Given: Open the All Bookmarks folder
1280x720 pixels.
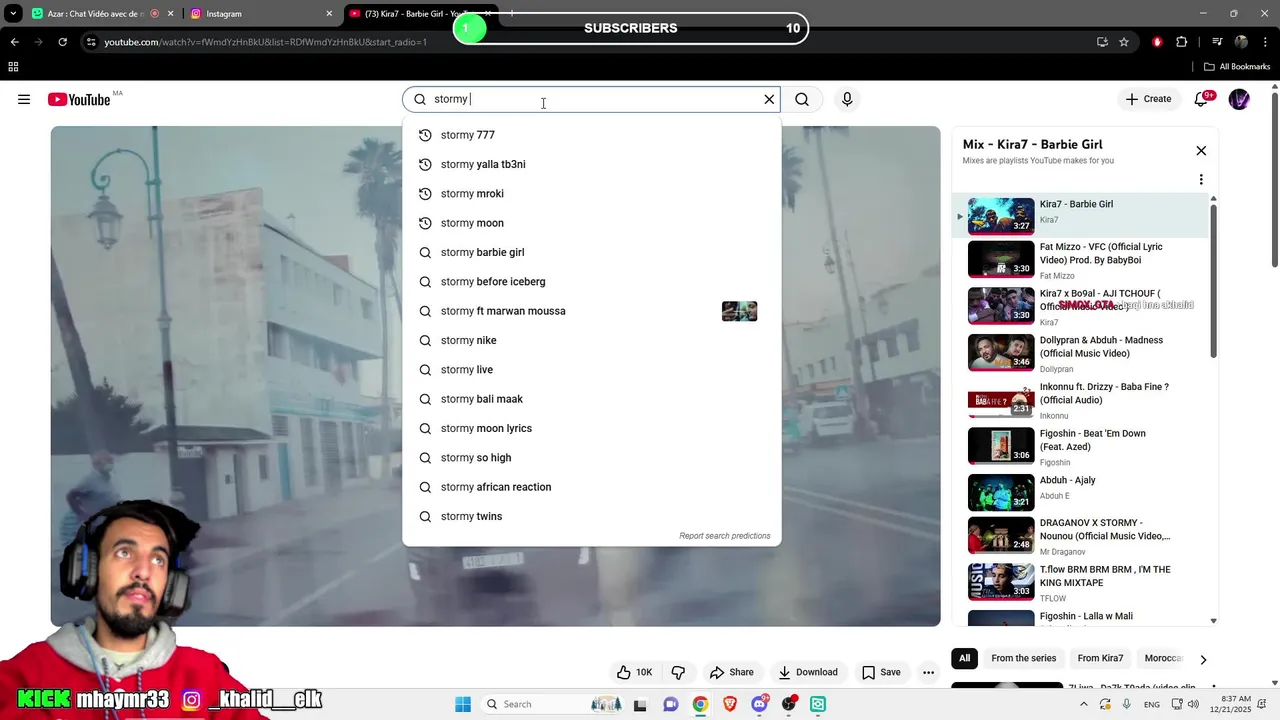Looking at the screenshot, I should (1237, 67).
